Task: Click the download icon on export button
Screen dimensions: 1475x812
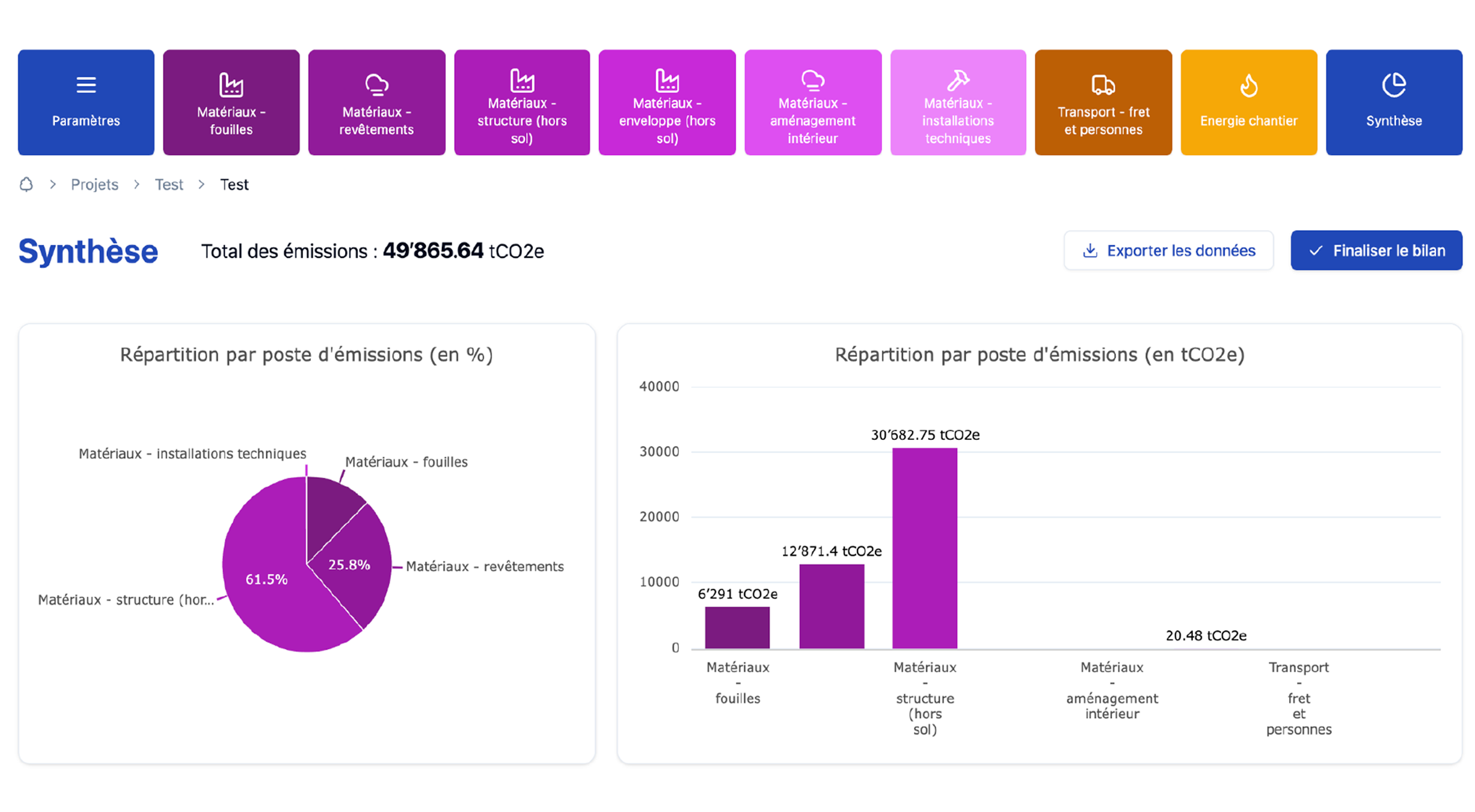Action: tap(1090, 251)
